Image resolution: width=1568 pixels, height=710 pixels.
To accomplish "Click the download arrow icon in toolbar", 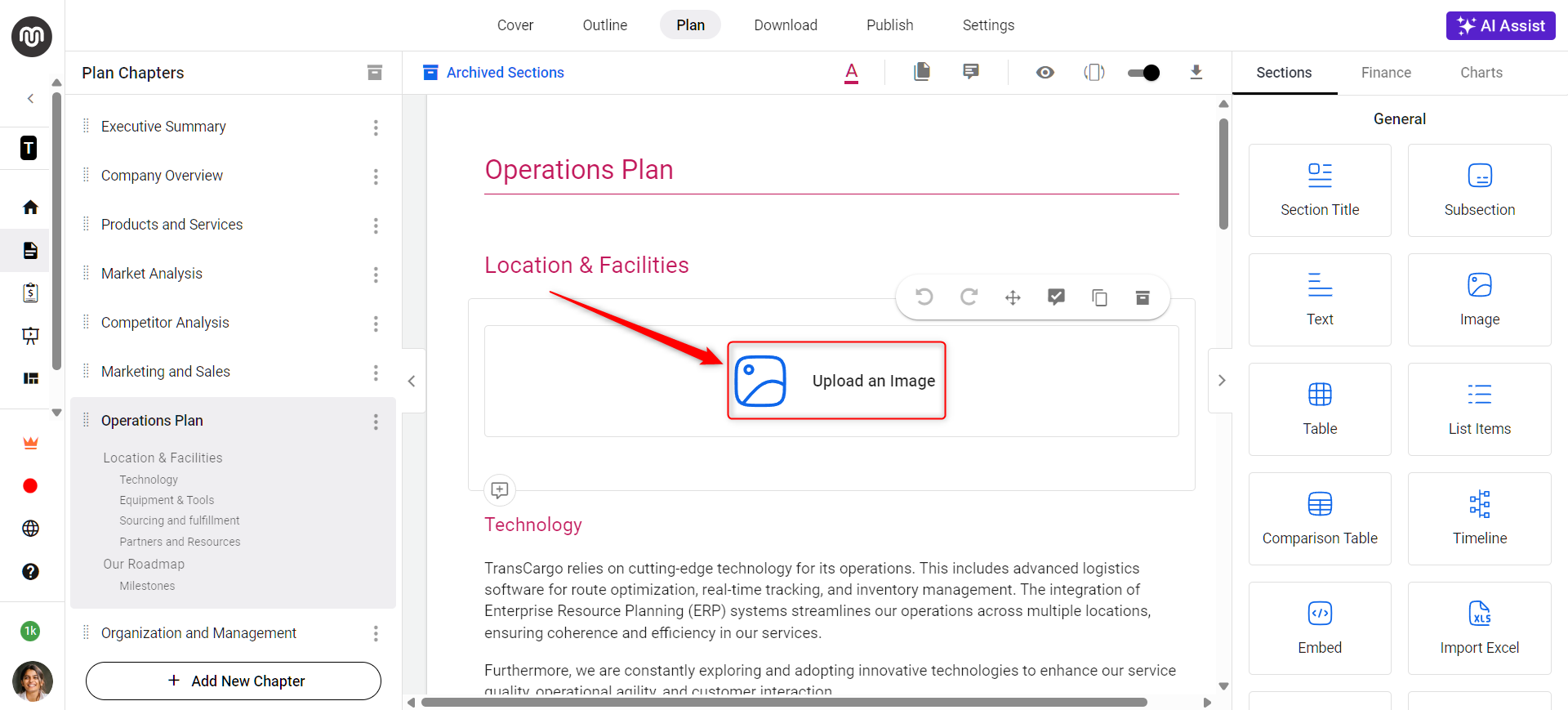I will tap(1196, 72).
